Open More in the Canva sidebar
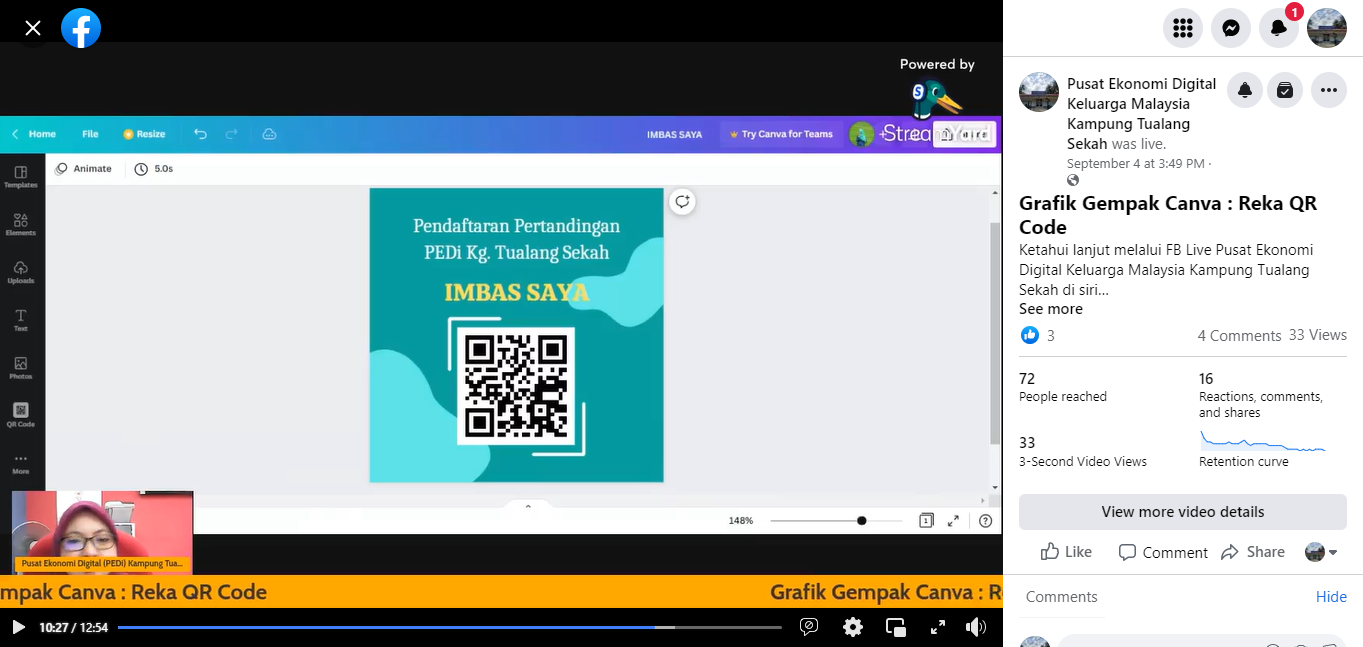 (x=21, y=463)
